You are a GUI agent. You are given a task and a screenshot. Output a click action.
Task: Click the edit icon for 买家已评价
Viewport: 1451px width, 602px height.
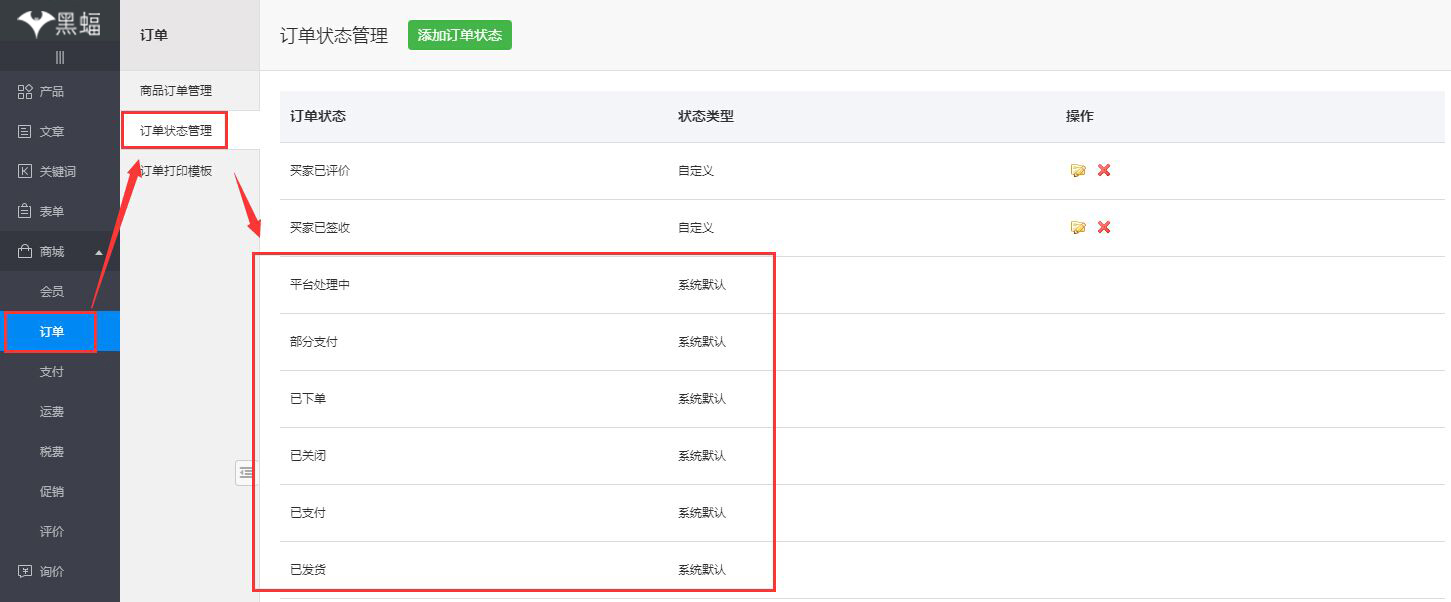pyautogui.click(x=1078, y=171)
